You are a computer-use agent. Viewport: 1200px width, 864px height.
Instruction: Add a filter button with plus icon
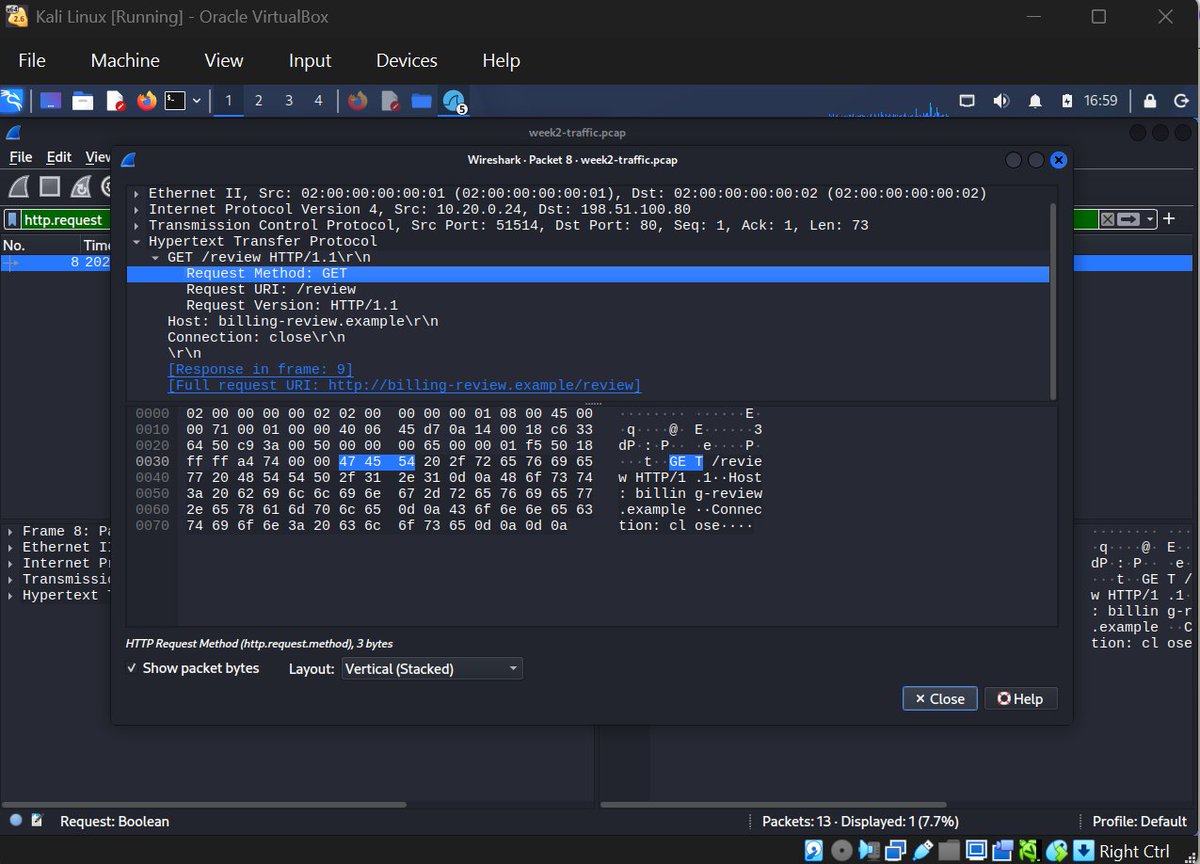[1168, 219]
